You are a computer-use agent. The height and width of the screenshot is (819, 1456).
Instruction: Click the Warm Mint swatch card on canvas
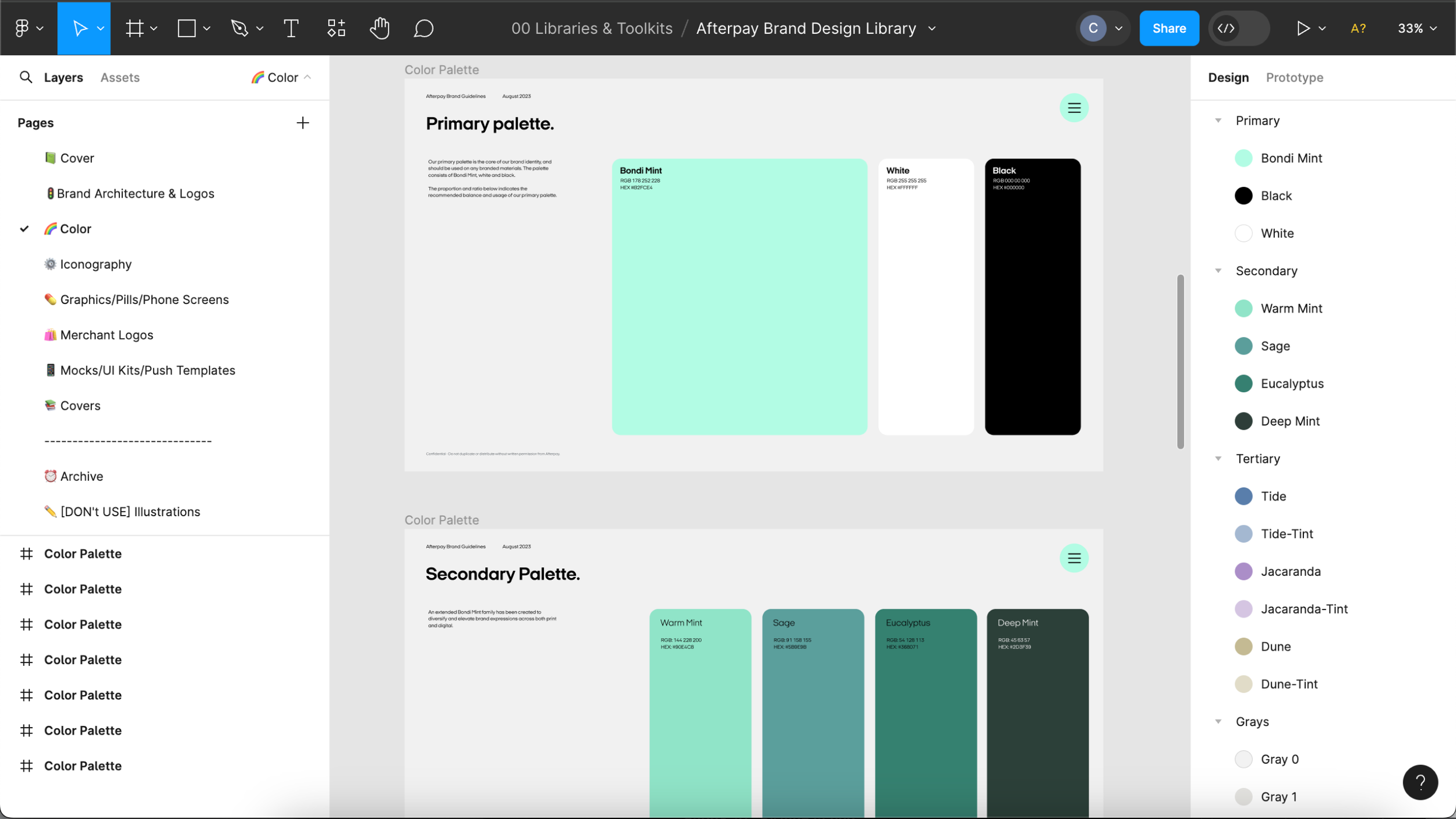pos(700,713)
